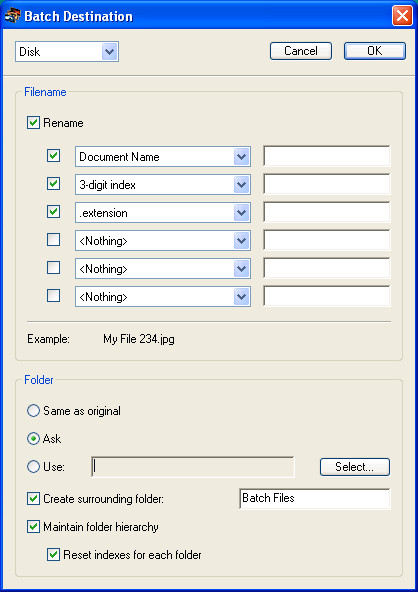
Task: Toggle the checkbox beside .extension
Action: pyautogui.click(x=53, y=212)
